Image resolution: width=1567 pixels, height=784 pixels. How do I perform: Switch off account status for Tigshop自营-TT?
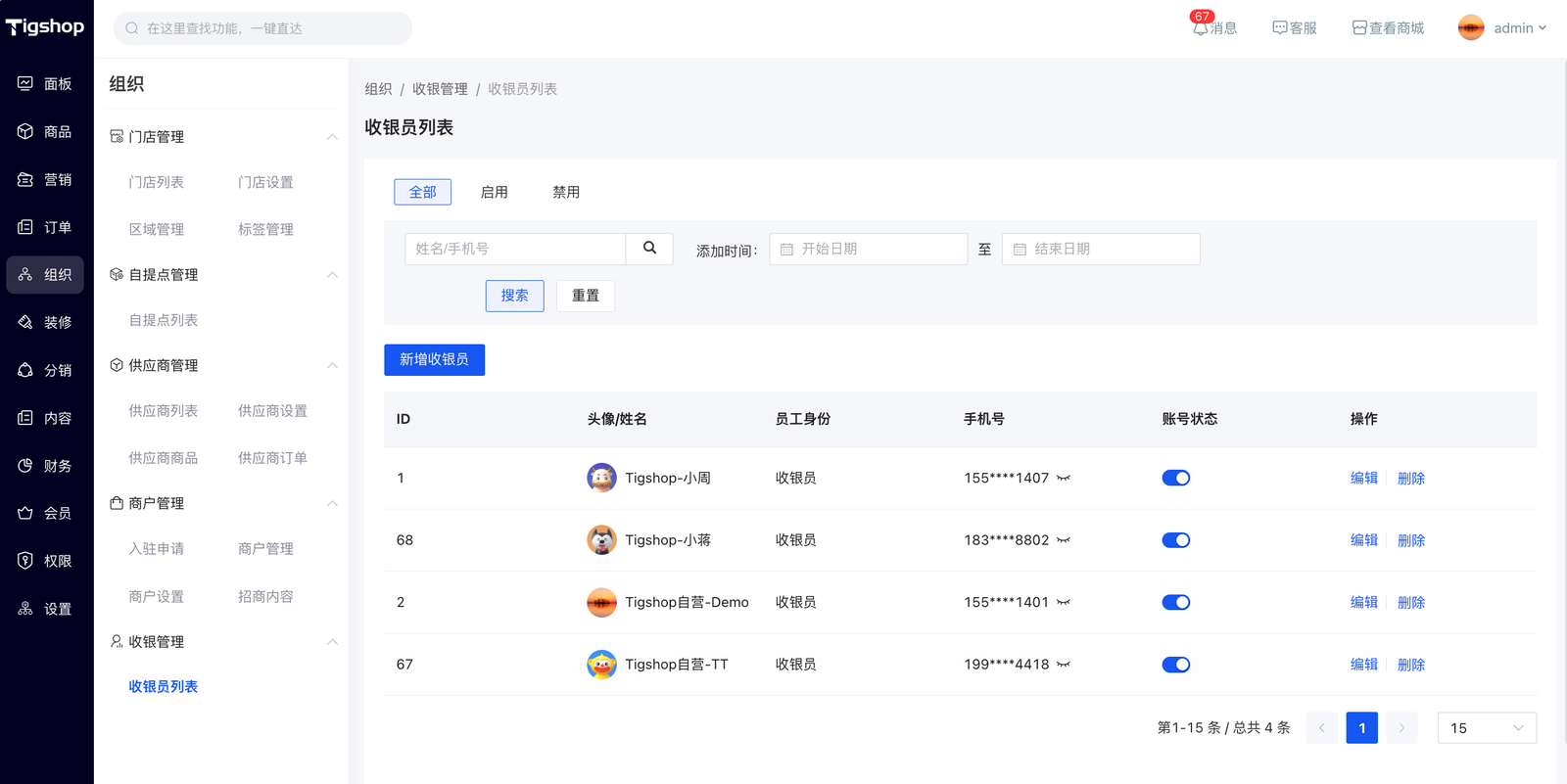pyautogui.click(x=1175, y=665)
